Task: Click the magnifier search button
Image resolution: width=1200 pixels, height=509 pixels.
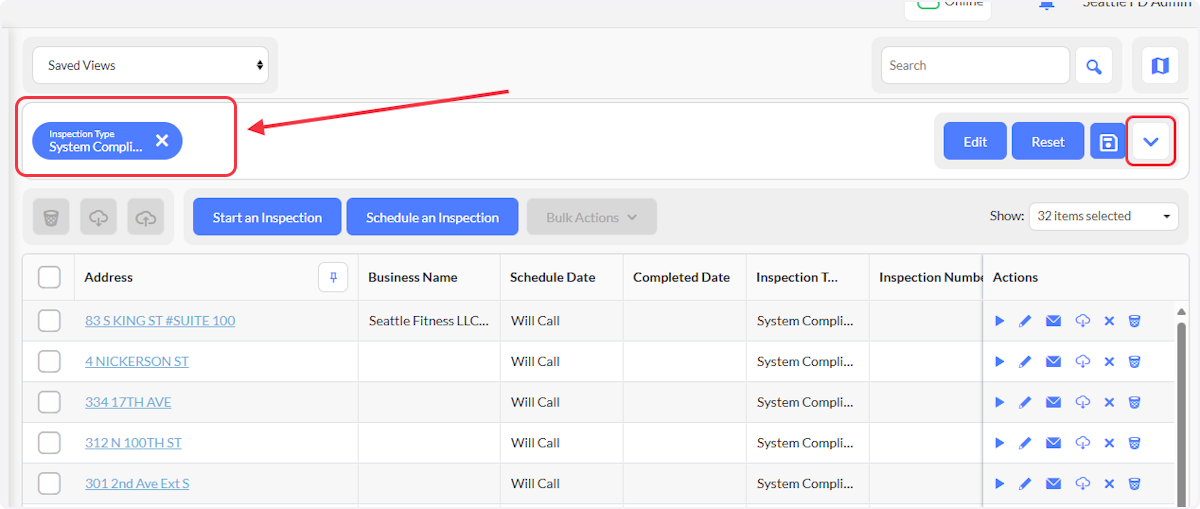Action: (1094, 66)
